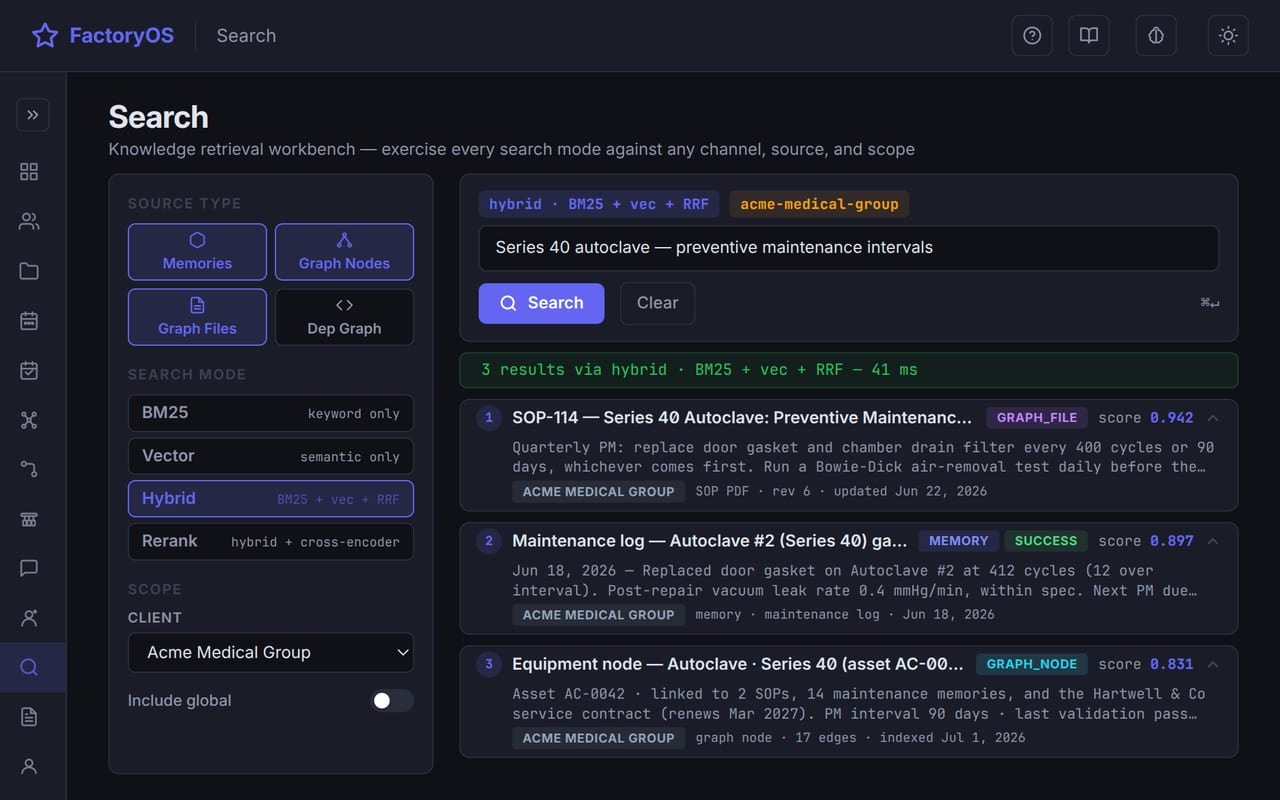Toggle the Graph Files source type
The height and width of the screenshot is (800, 1280).
click(197, 317)
